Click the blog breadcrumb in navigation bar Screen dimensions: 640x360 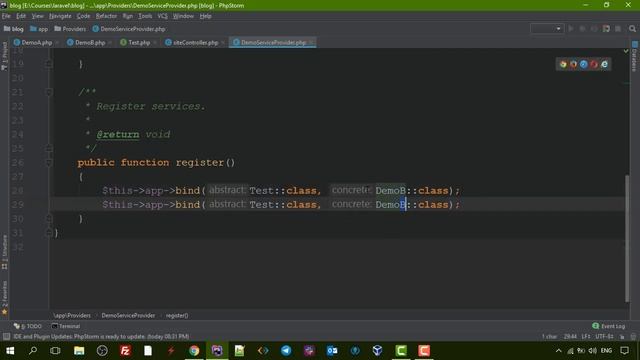coord(14,29)
